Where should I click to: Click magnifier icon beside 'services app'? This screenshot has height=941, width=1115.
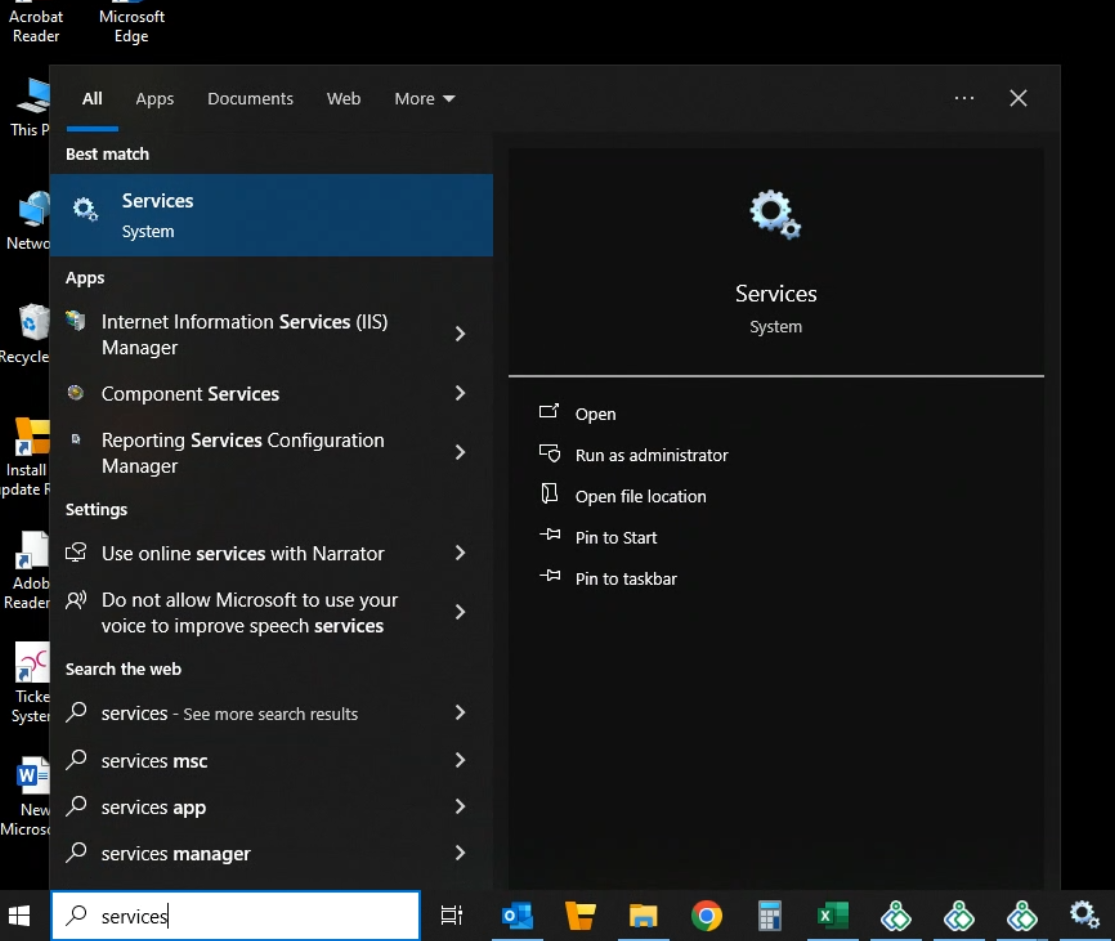pos(75,806)
